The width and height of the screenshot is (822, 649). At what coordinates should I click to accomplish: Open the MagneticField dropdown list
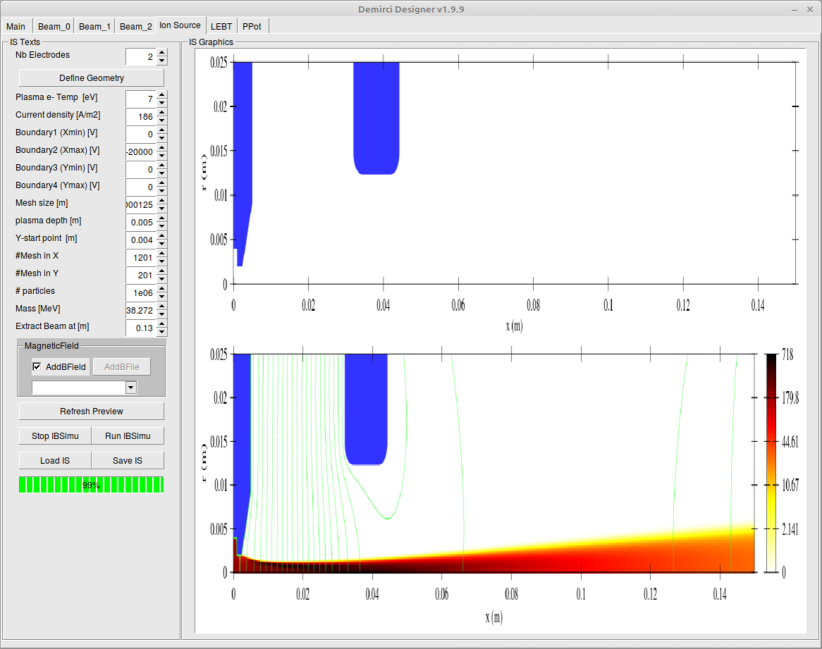(131, 387)
